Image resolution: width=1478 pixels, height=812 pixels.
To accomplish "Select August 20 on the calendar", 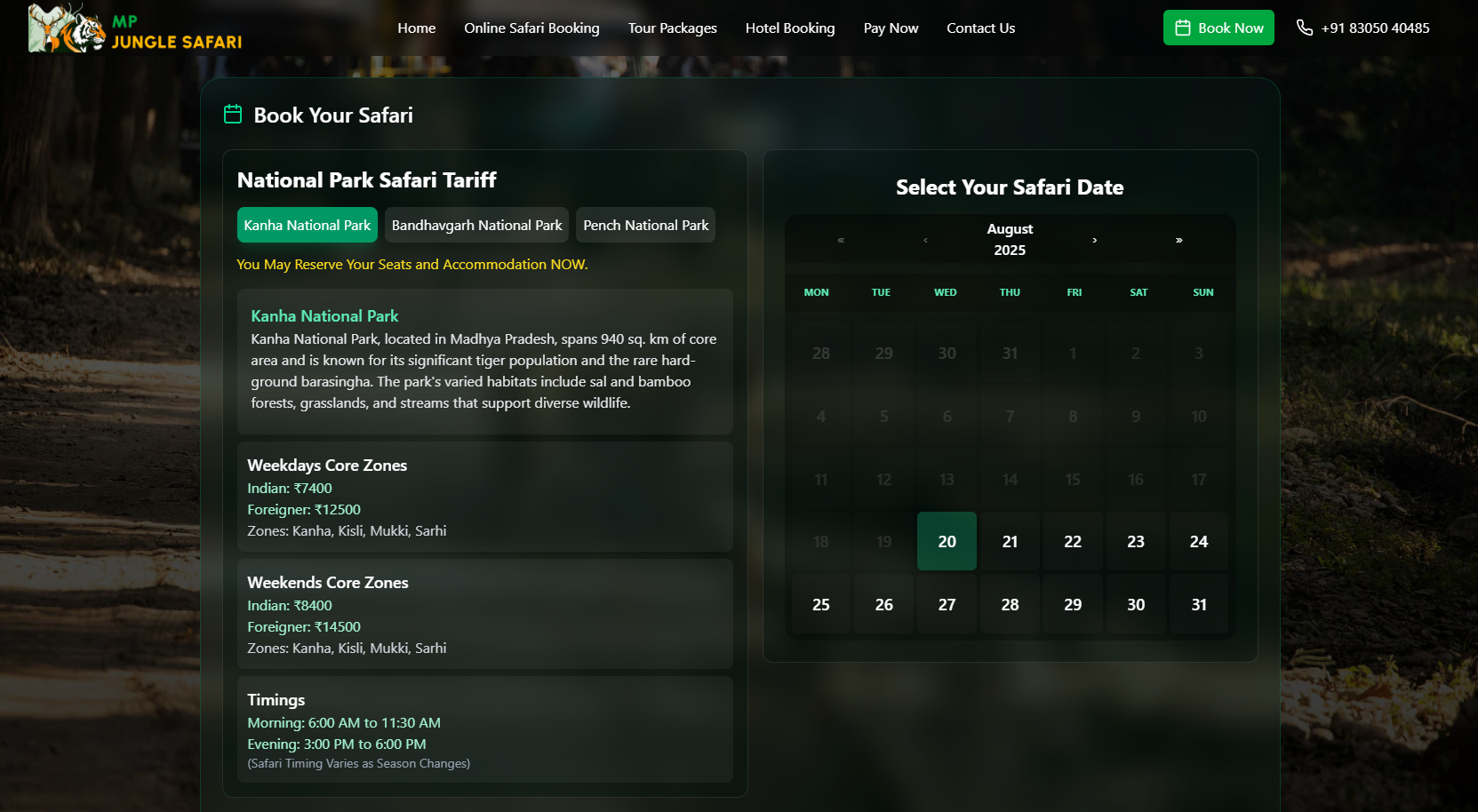I will [x=947, y=541].
